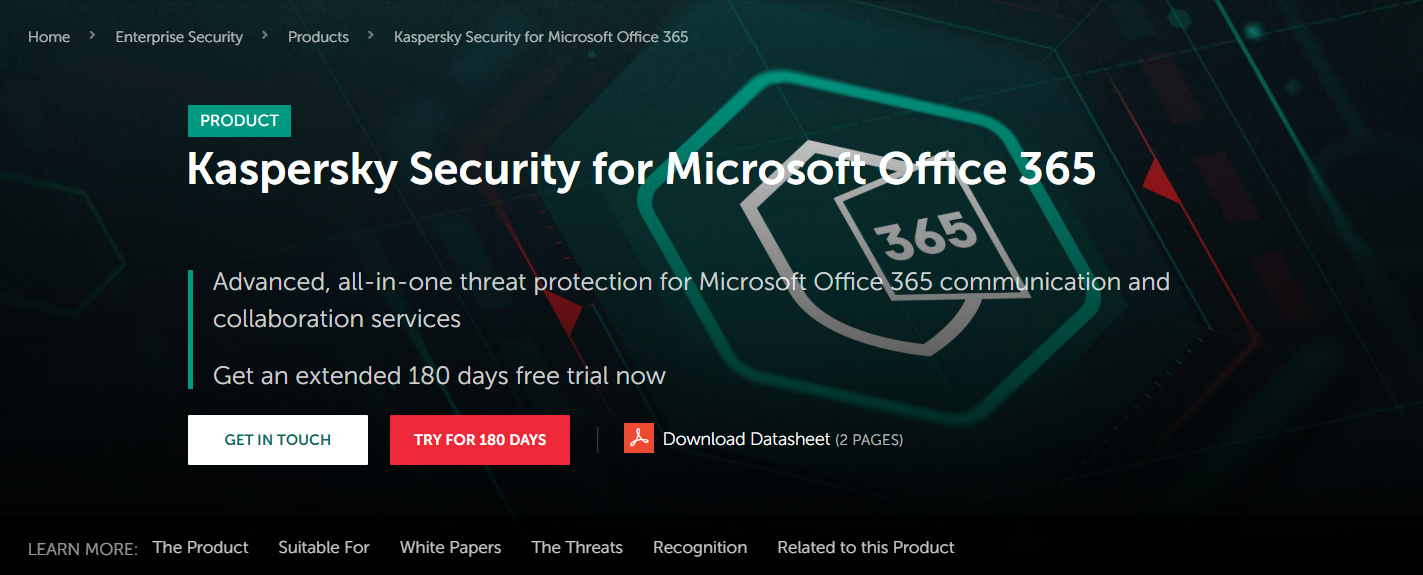Click the chevron right after Home breadcrumb
Viewport: 1423px width, 575px height.
92,35
